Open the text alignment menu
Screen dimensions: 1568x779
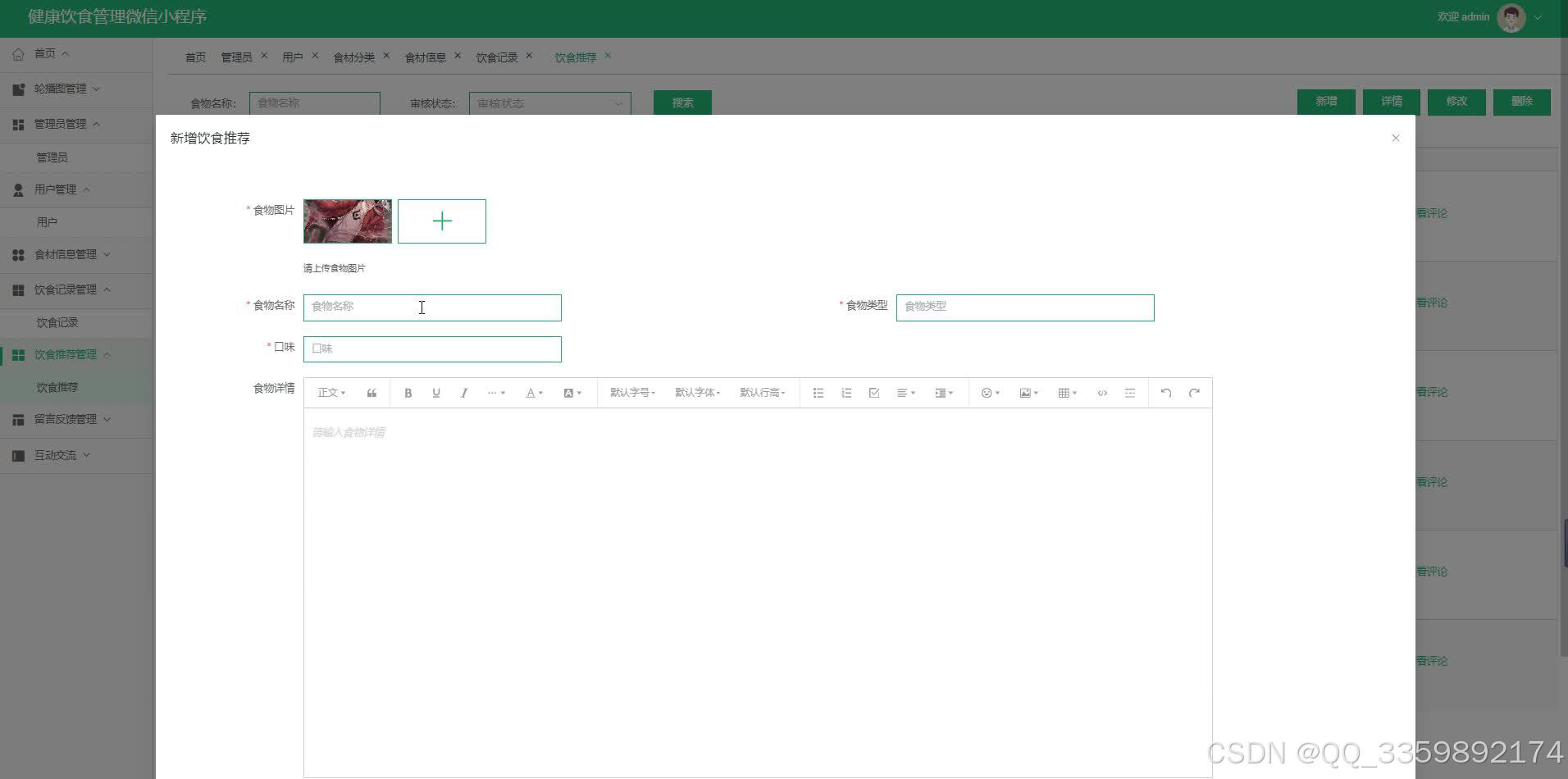pos(905,393)
